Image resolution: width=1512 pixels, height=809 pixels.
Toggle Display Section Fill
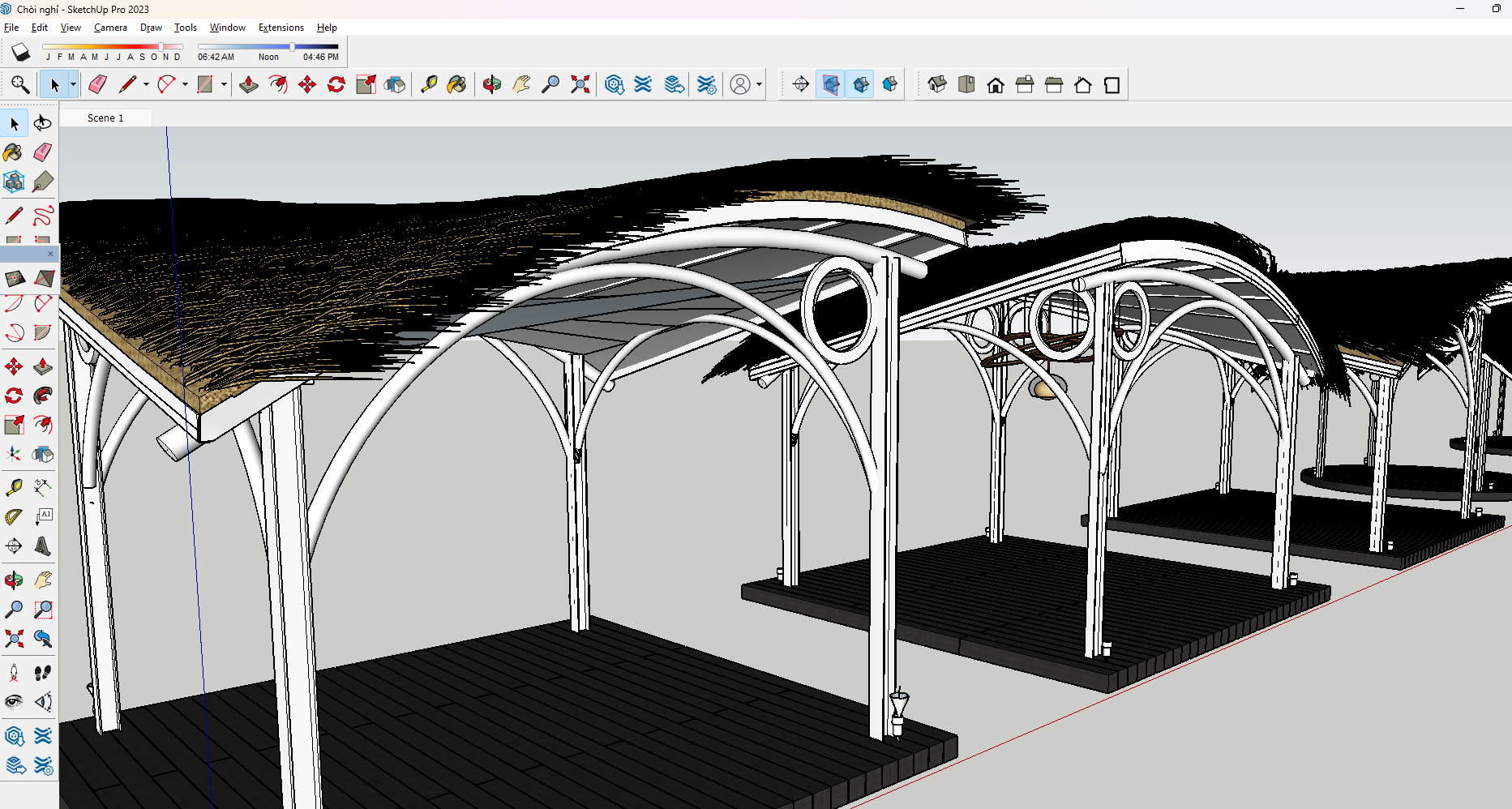tap(889, 84)
